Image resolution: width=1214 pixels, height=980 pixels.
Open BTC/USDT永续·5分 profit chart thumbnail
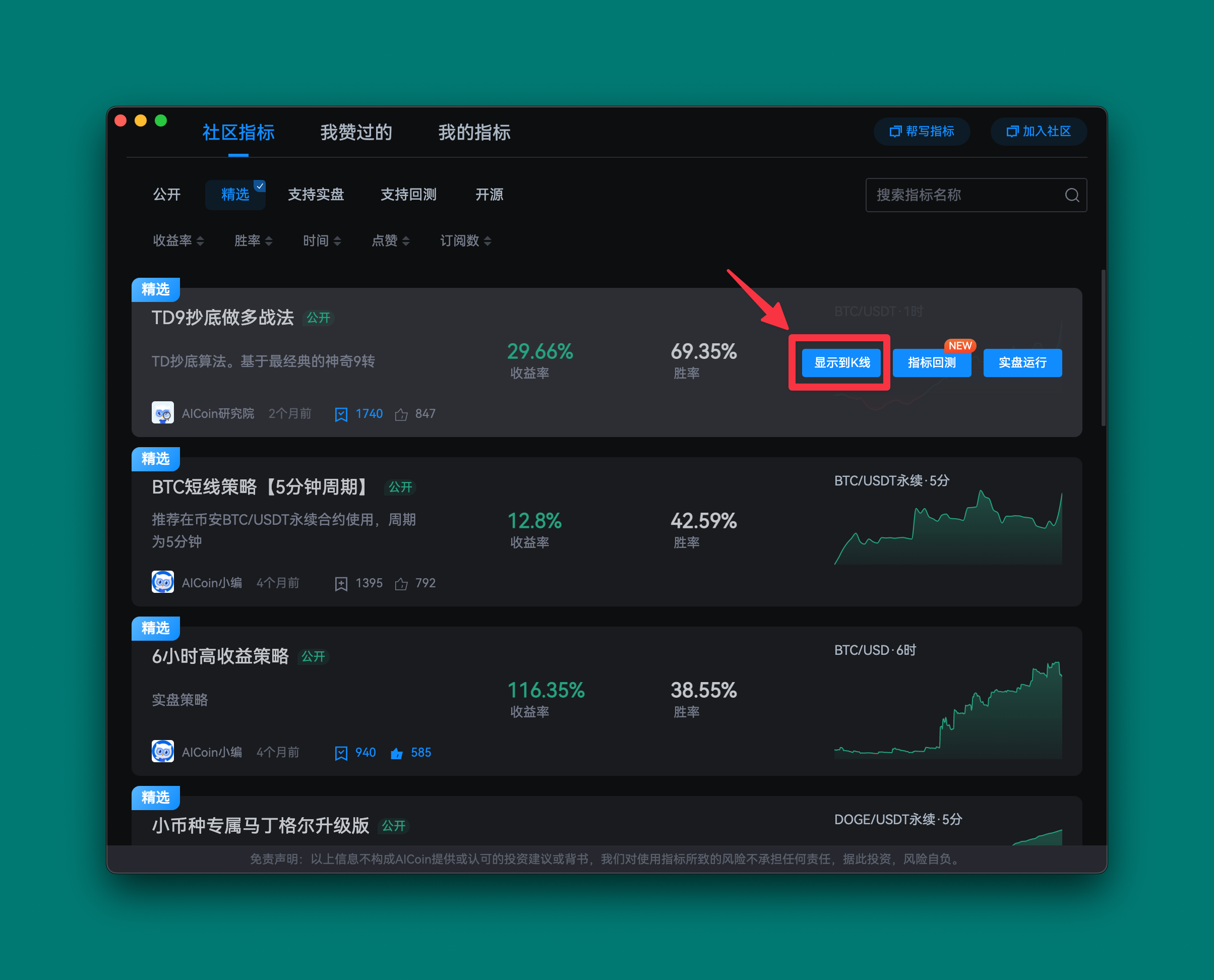948,527
